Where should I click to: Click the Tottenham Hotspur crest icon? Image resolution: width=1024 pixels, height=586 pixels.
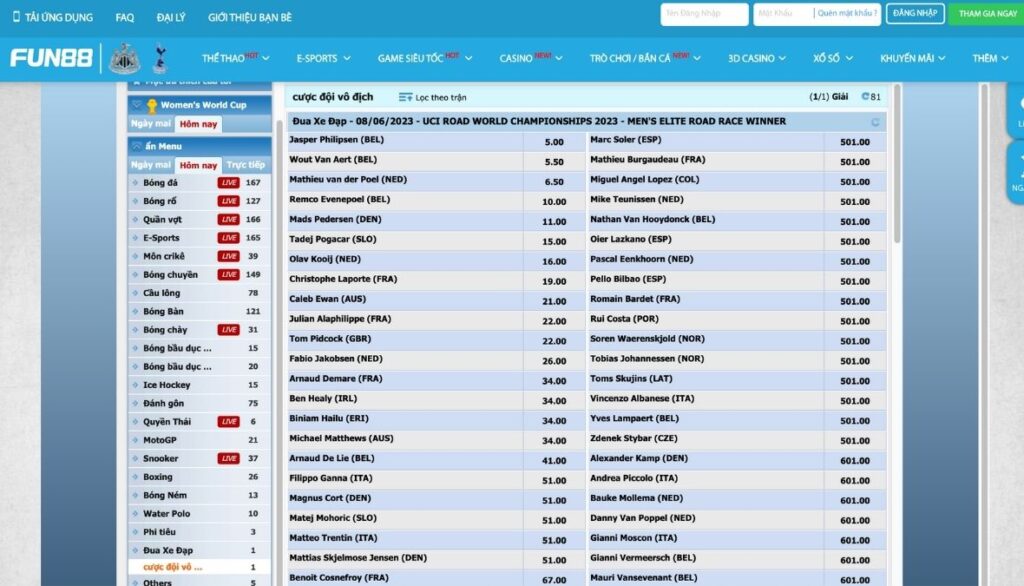160,58
